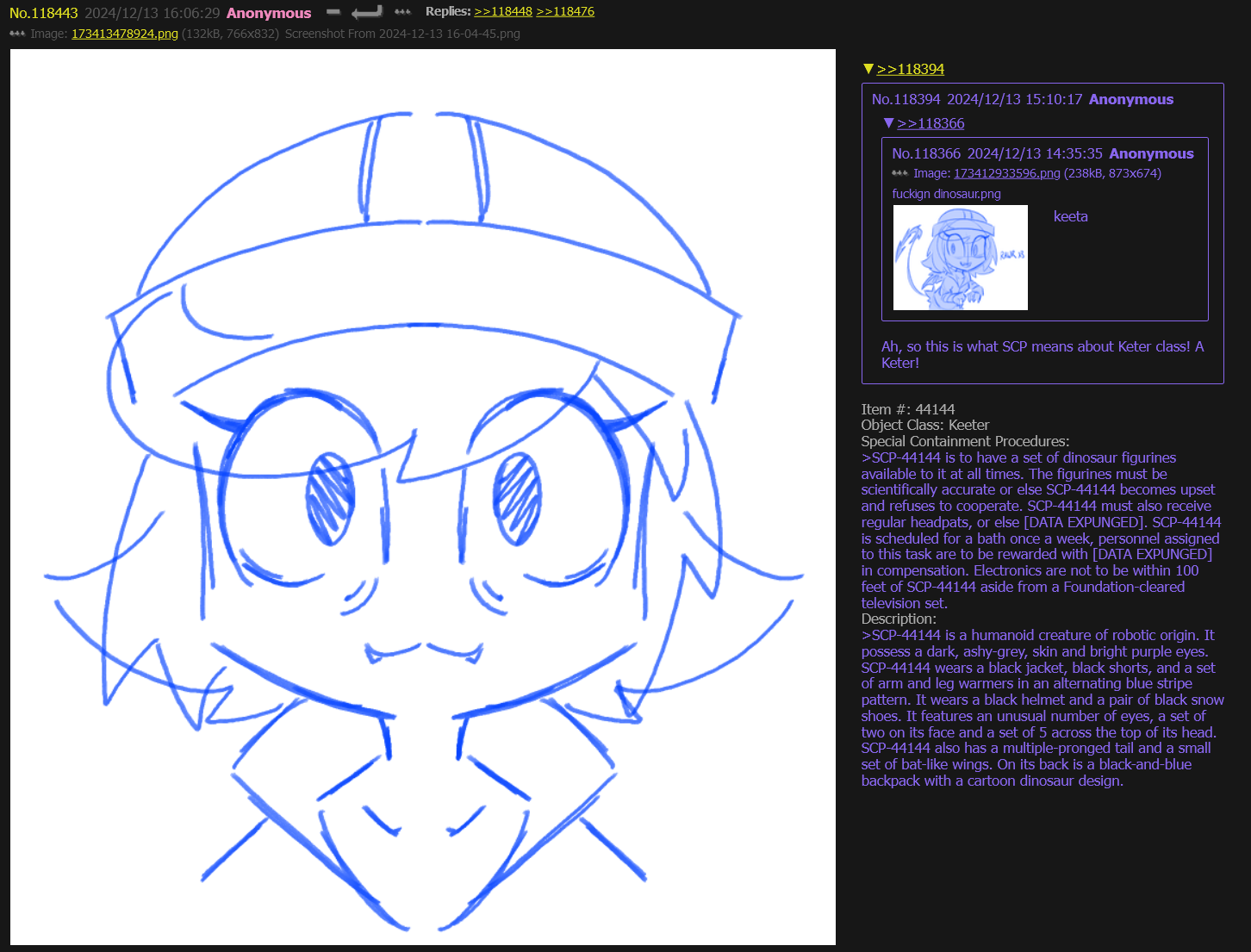Click the 'Special Containment Procedures:' line

(965, 441)
